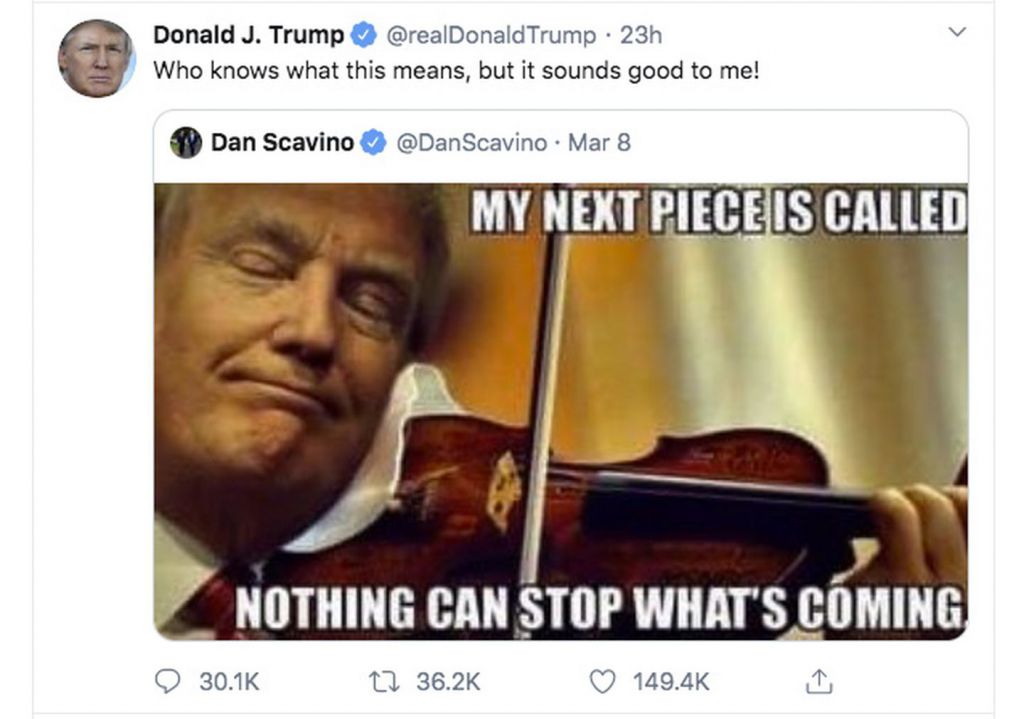Open the violin meme image
The height and width of the screenshot is (719, 1024).
coord(561,411)
